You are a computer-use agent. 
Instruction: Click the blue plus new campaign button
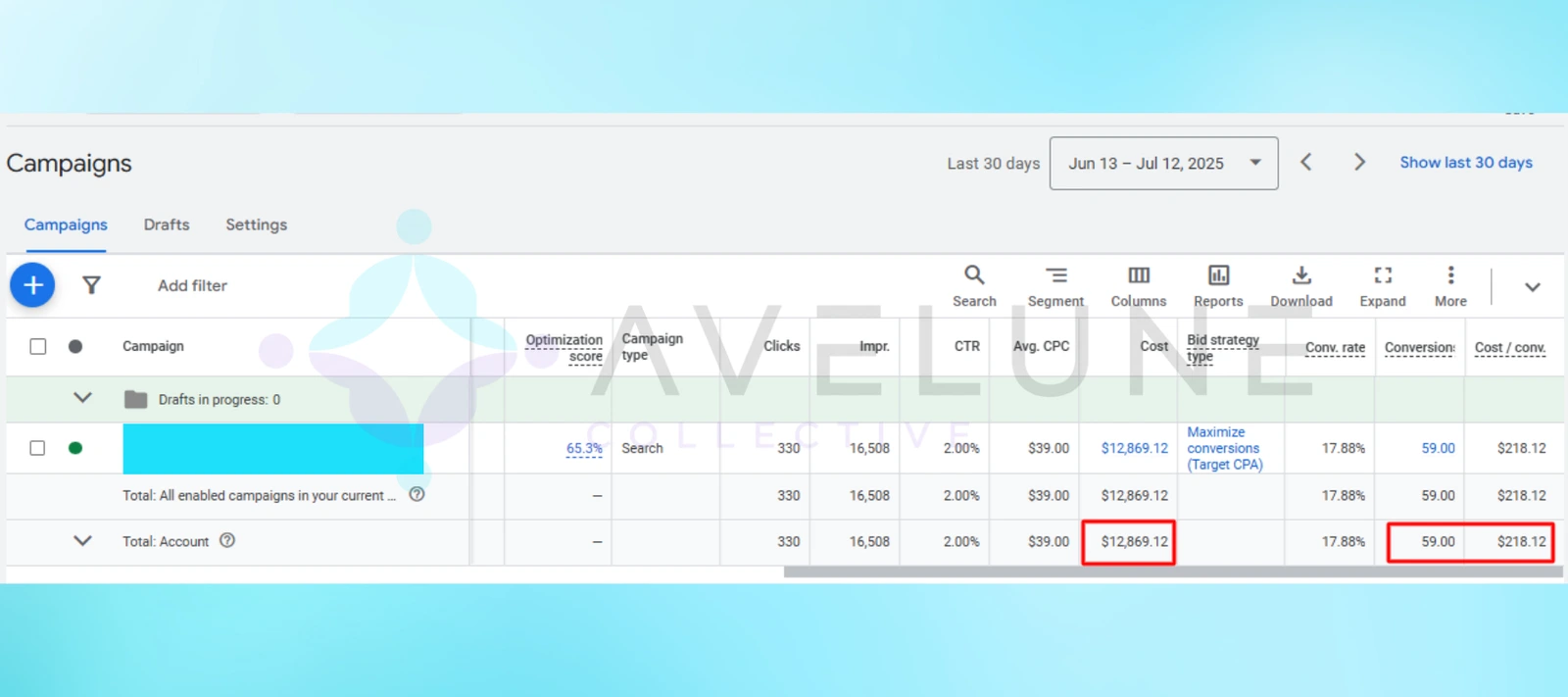pyautogui.click(x=32, y=285)
